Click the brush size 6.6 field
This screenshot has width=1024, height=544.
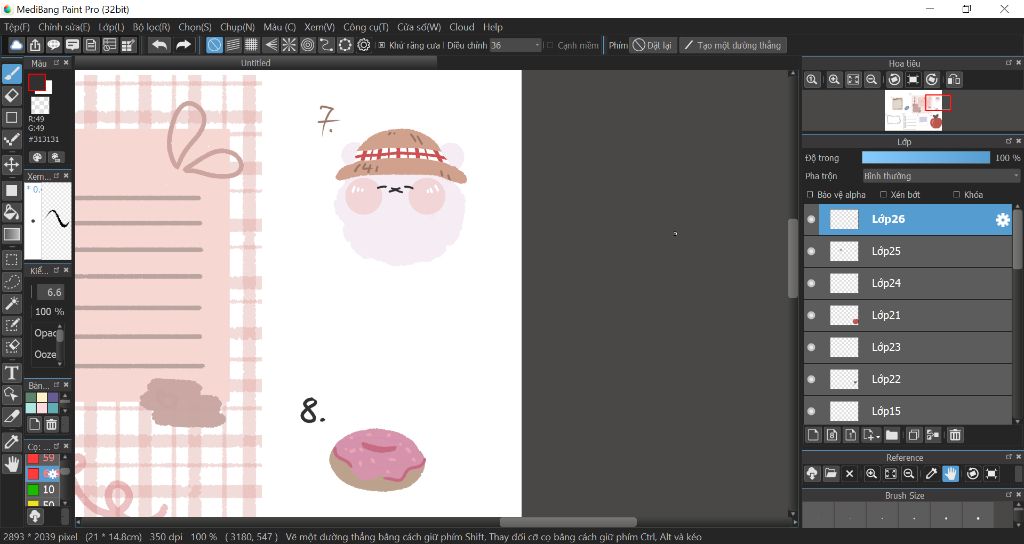pyautogui.click(x=50, y=292)
